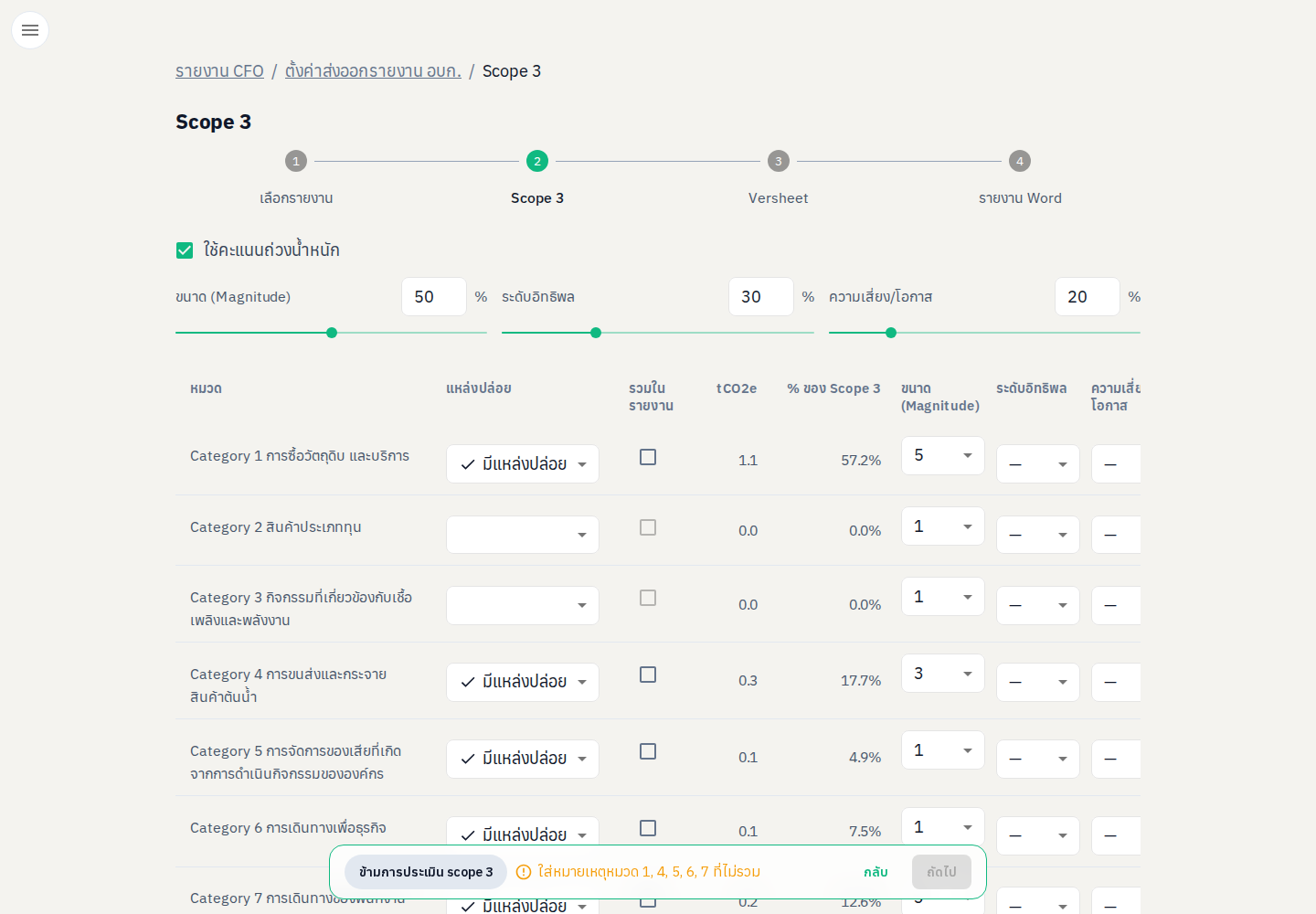Click the Magnitude percent field showing 50
Image resolution: width=1316 pixels, height=914 pixels.
tap(434, 297)
